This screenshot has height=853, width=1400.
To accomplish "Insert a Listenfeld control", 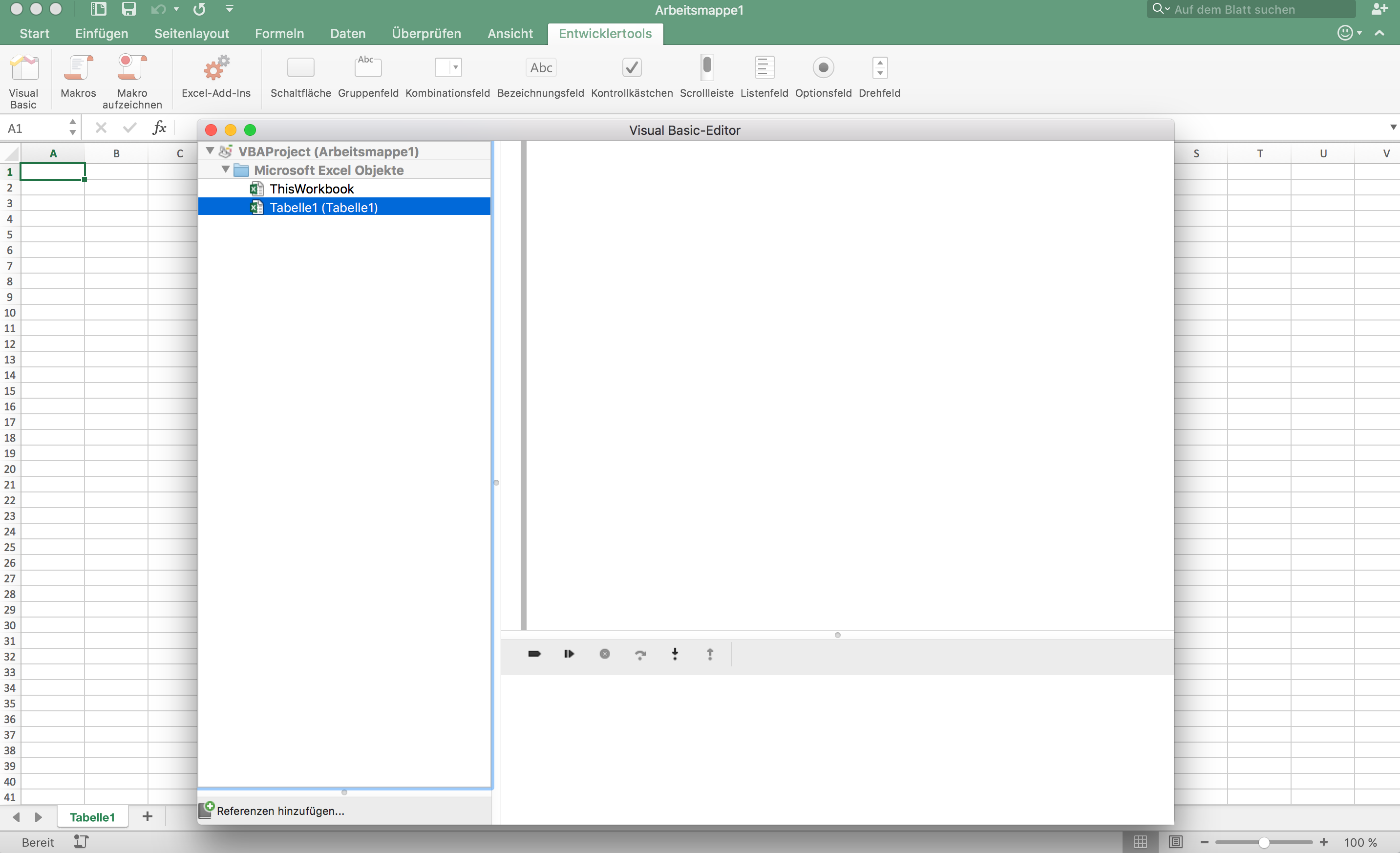I will click(764, 68).
